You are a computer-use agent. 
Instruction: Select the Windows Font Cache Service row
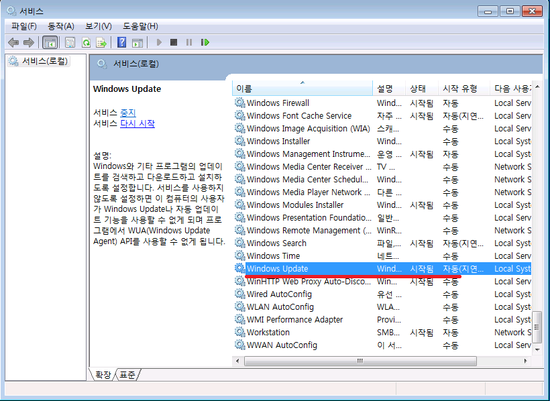pos(382,115)
